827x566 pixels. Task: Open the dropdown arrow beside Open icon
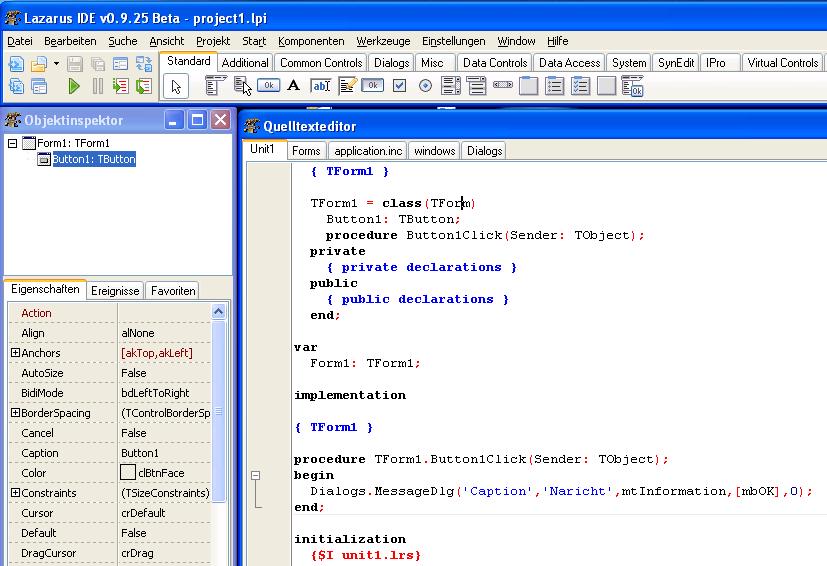tap(56, 64)
